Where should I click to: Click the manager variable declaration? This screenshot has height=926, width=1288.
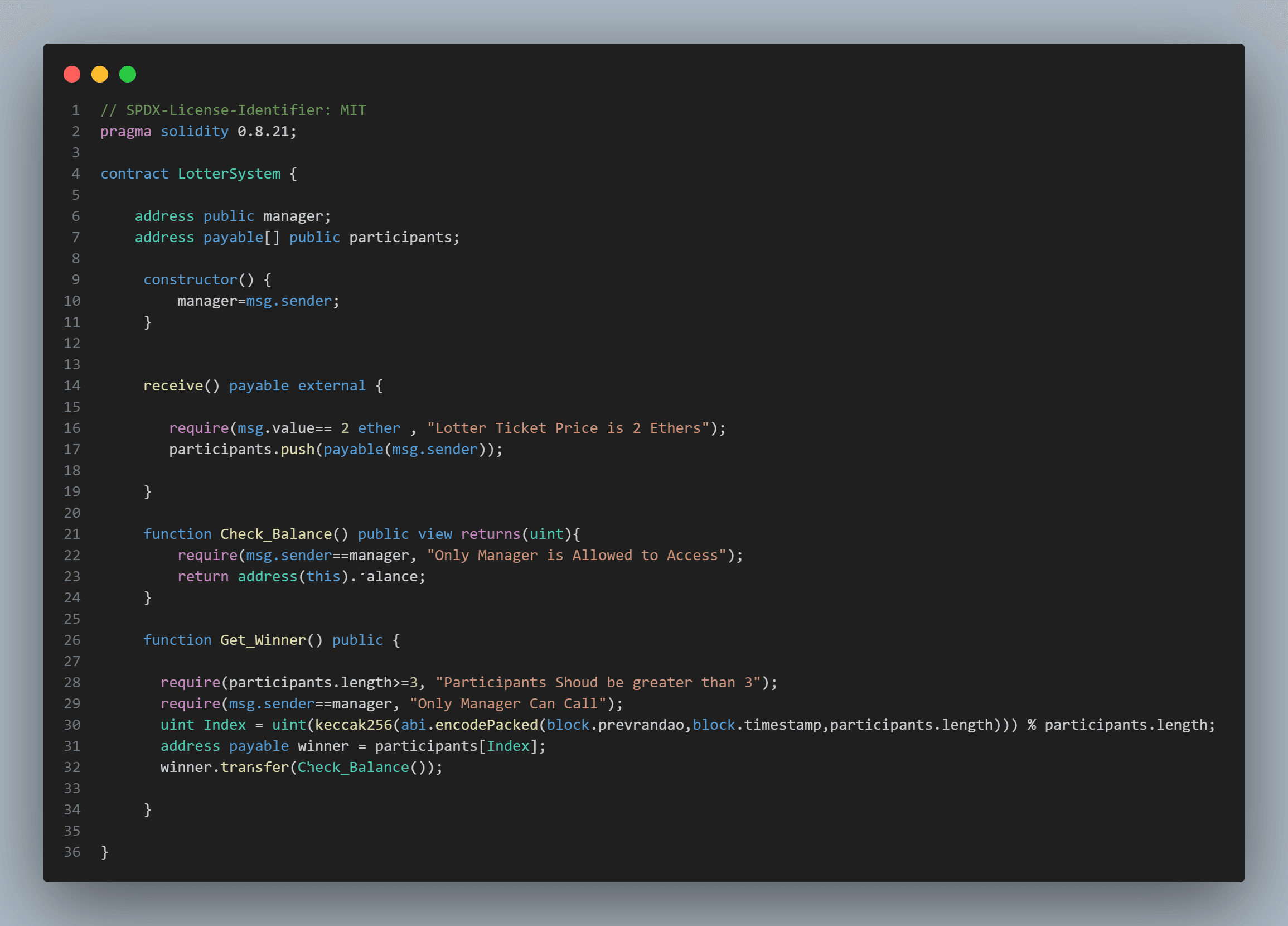[x=293, y=216]
